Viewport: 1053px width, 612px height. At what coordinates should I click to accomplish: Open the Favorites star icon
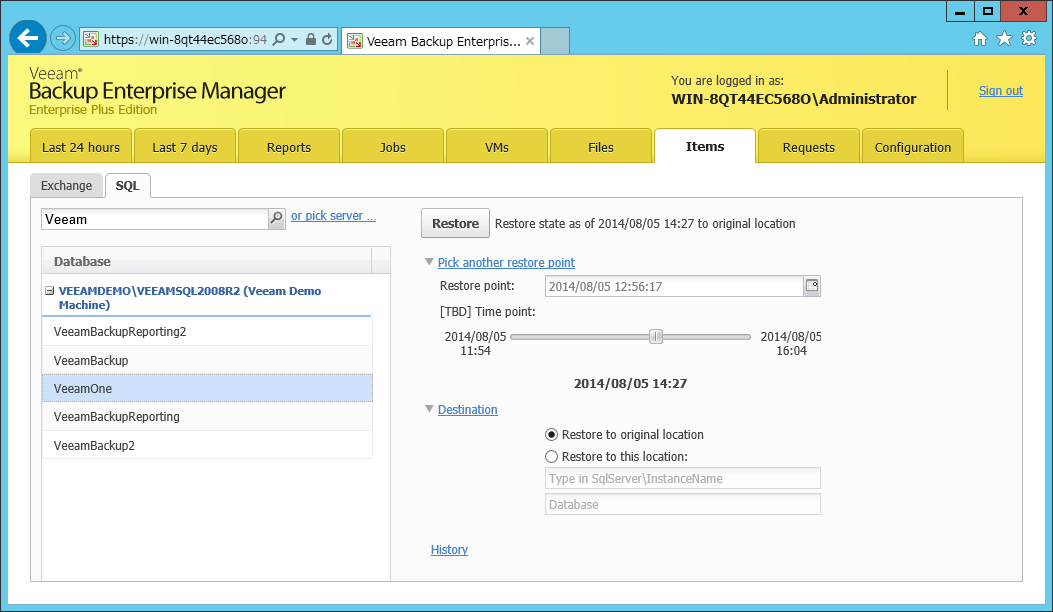(x=1004, y=39)
